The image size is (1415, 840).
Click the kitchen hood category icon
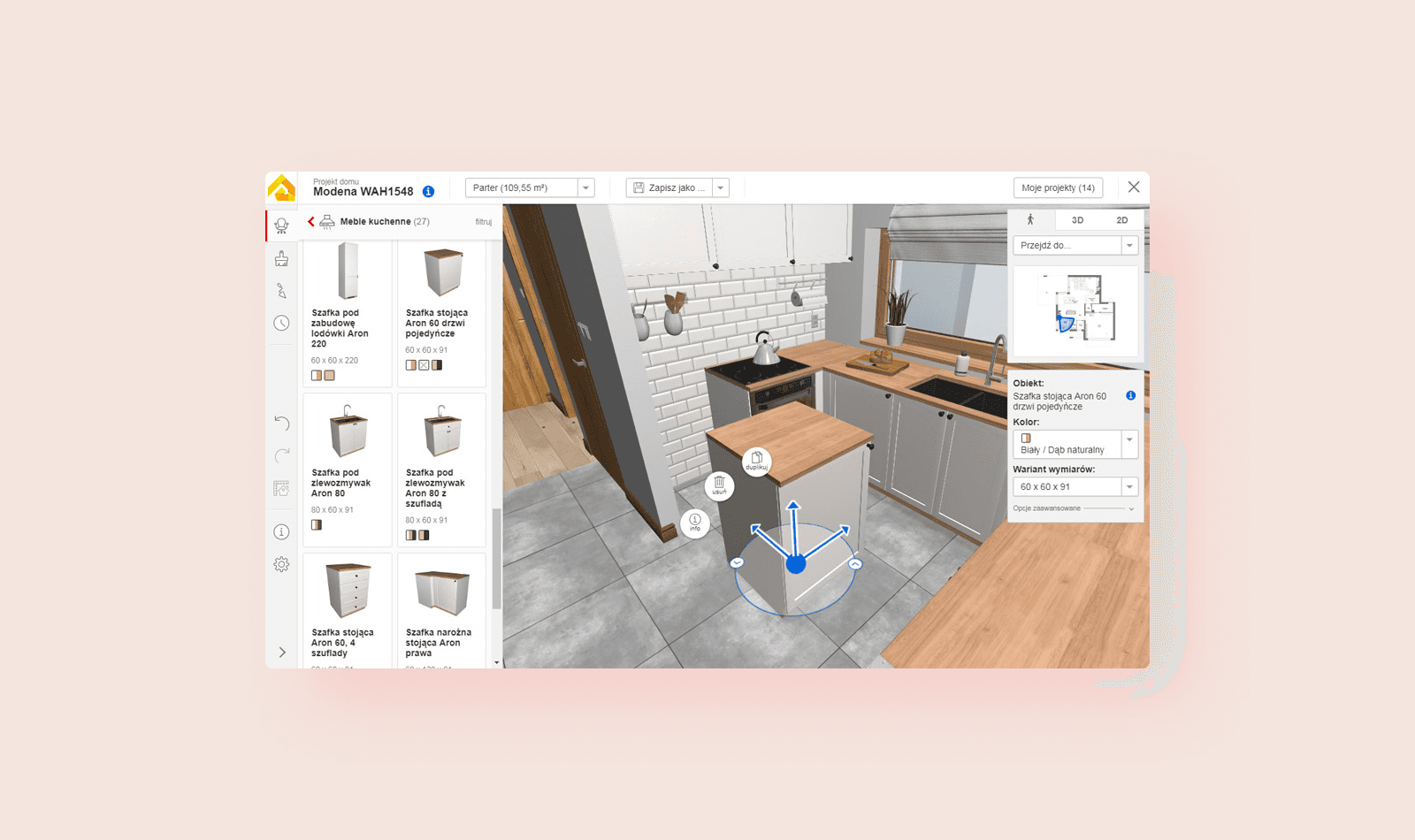pyautogui.click(x=327, y=221)
